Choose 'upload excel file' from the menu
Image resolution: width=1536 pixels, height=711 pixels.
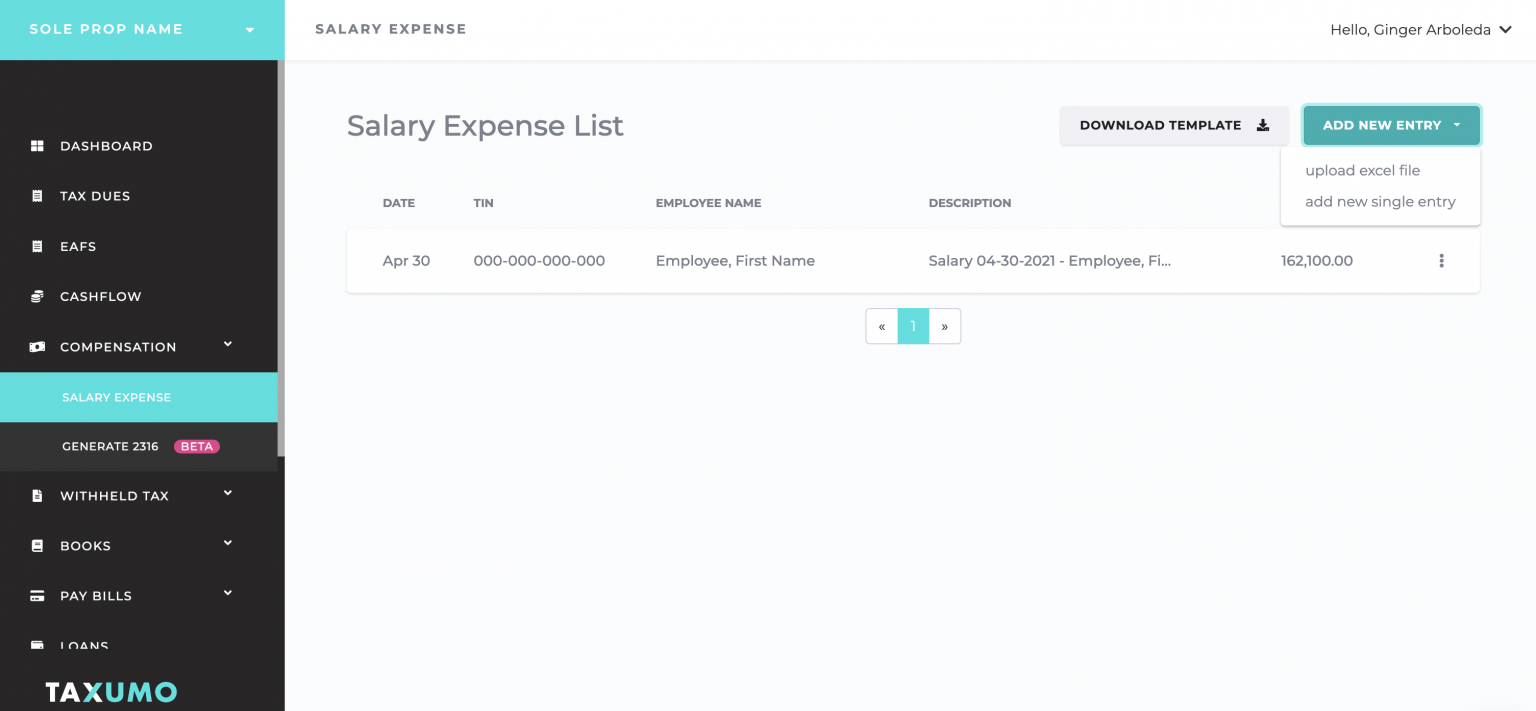[1362, 170]
